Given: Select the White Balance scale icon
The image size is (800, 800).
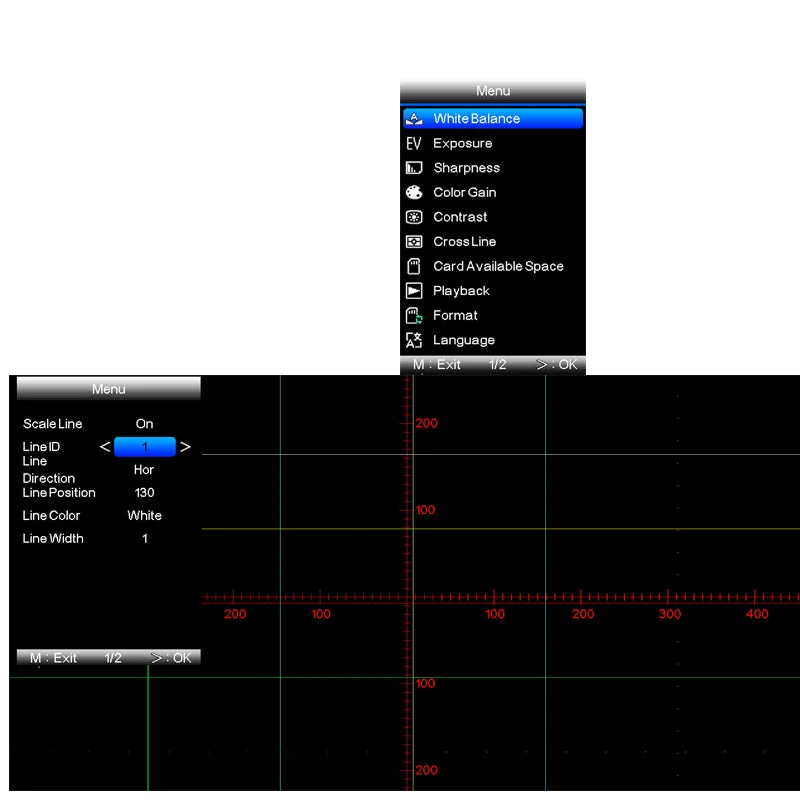Looking at the screenshot, I should coord(414,119).
